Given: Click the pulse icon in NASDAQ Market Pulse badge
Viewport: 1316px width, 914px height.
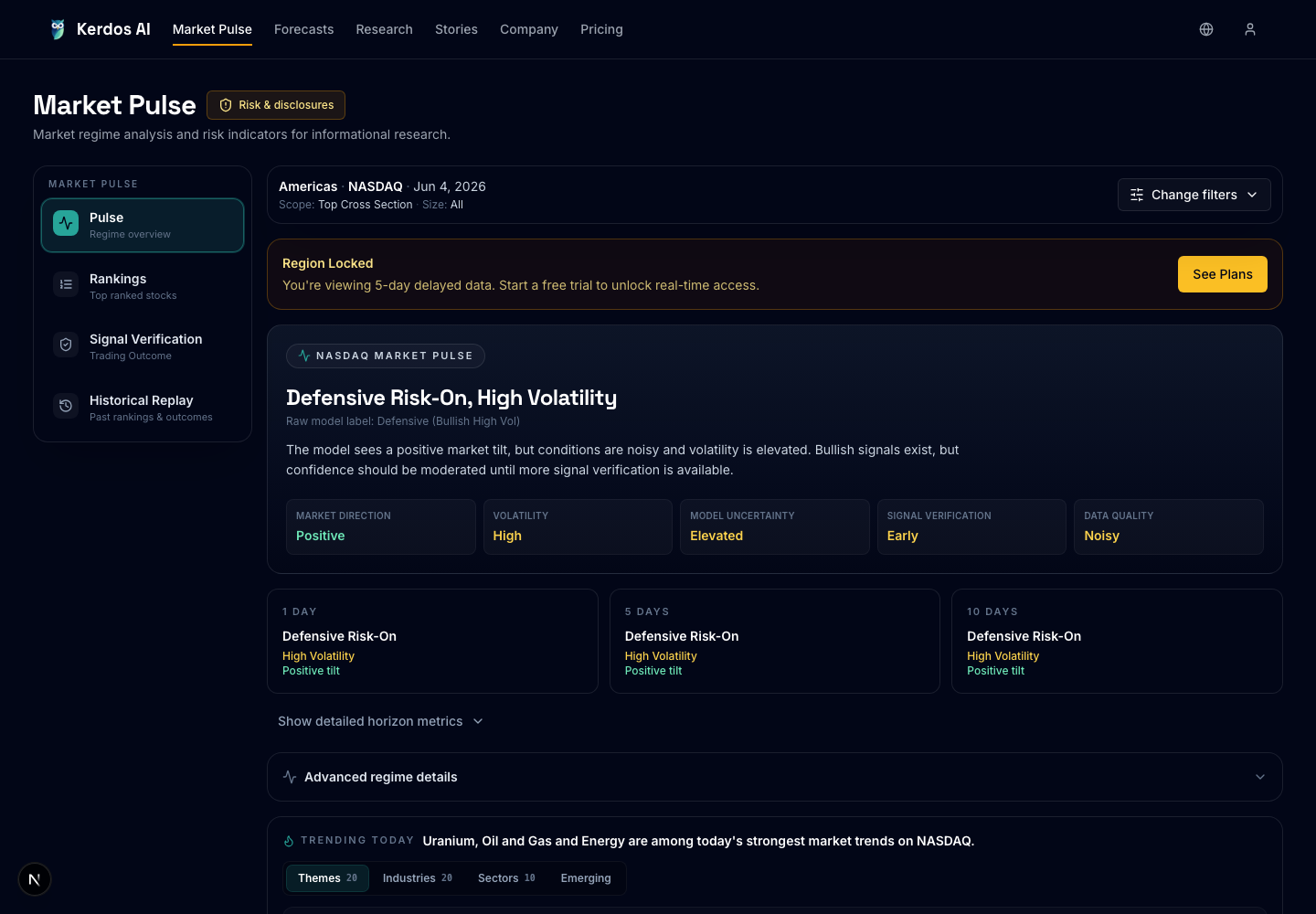Looking at the screenshot, I should 304,356.
